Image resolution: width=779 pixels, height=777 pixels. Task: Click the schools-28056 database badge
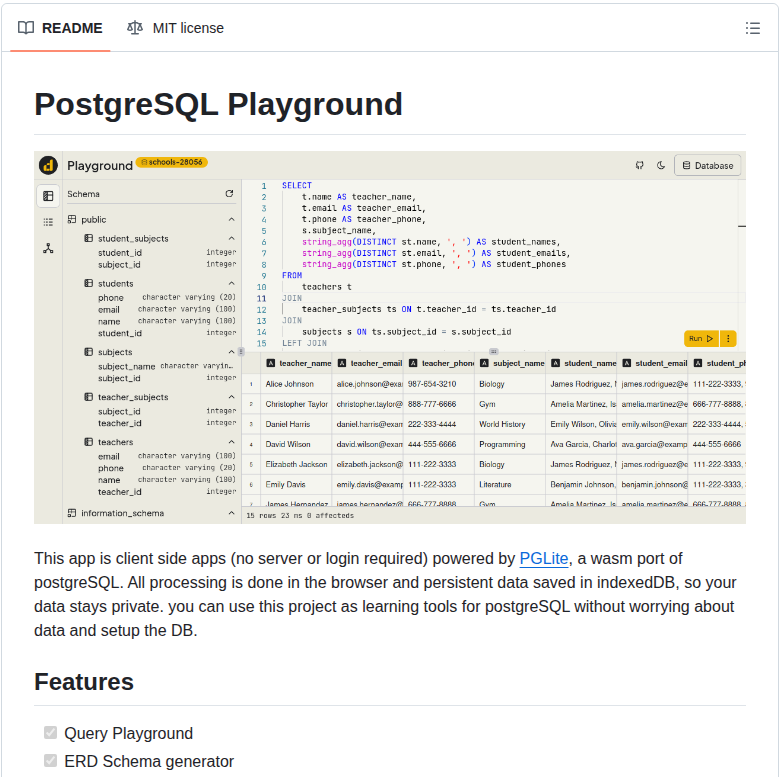click(171, 162)
